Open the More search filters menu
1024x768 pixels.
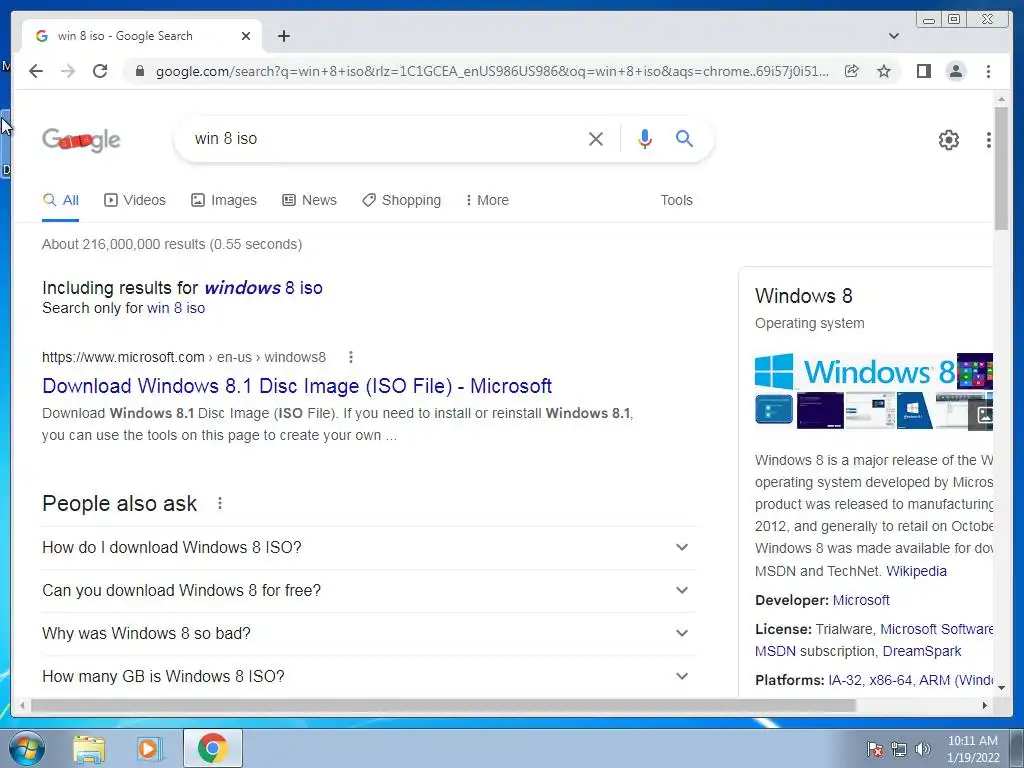(x=487, y=200)
